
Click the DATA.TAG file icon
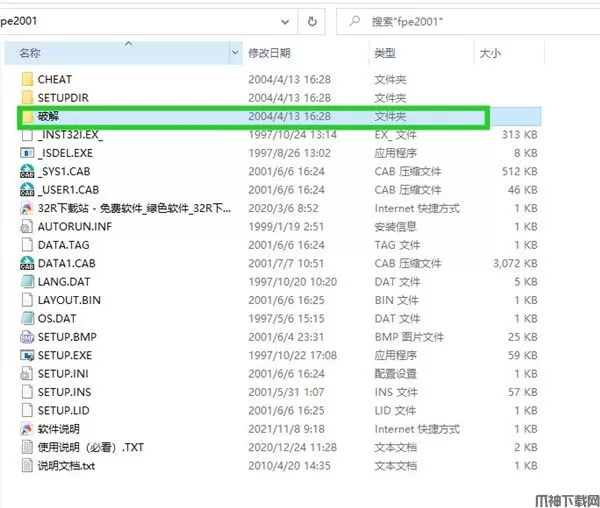[27, 245]
